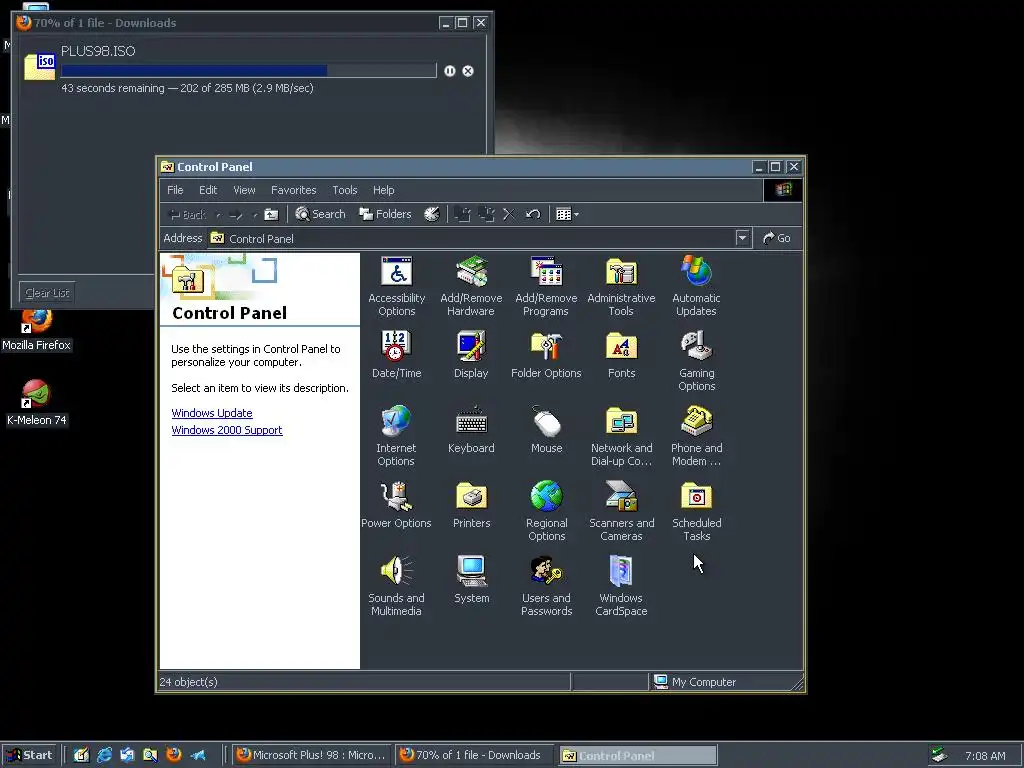Viewport: 1024px width, 768px height.
Task: Open Scanners and Cameras applet
Action: (621, 511)
